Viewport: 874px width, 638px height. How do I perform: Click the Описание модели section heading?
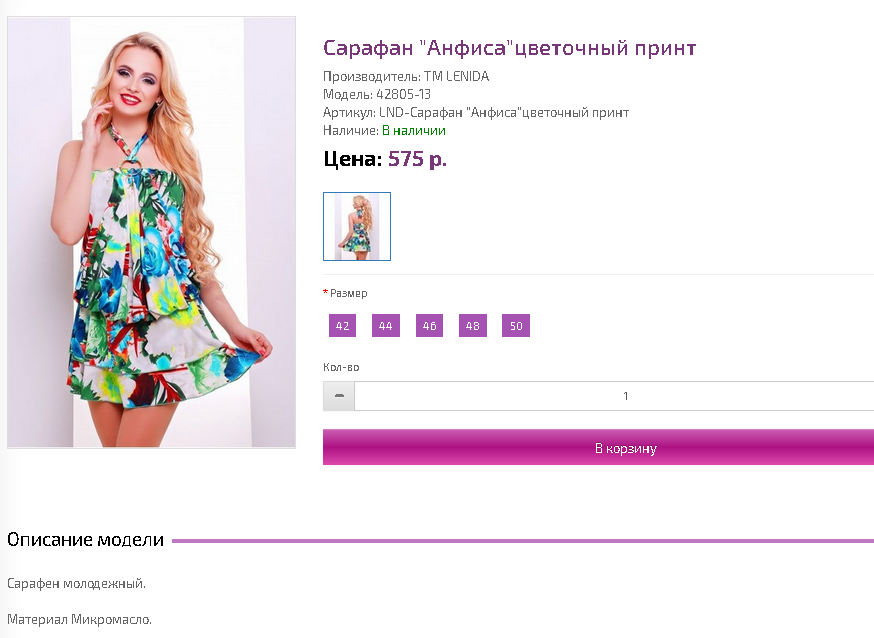(85, 539)
